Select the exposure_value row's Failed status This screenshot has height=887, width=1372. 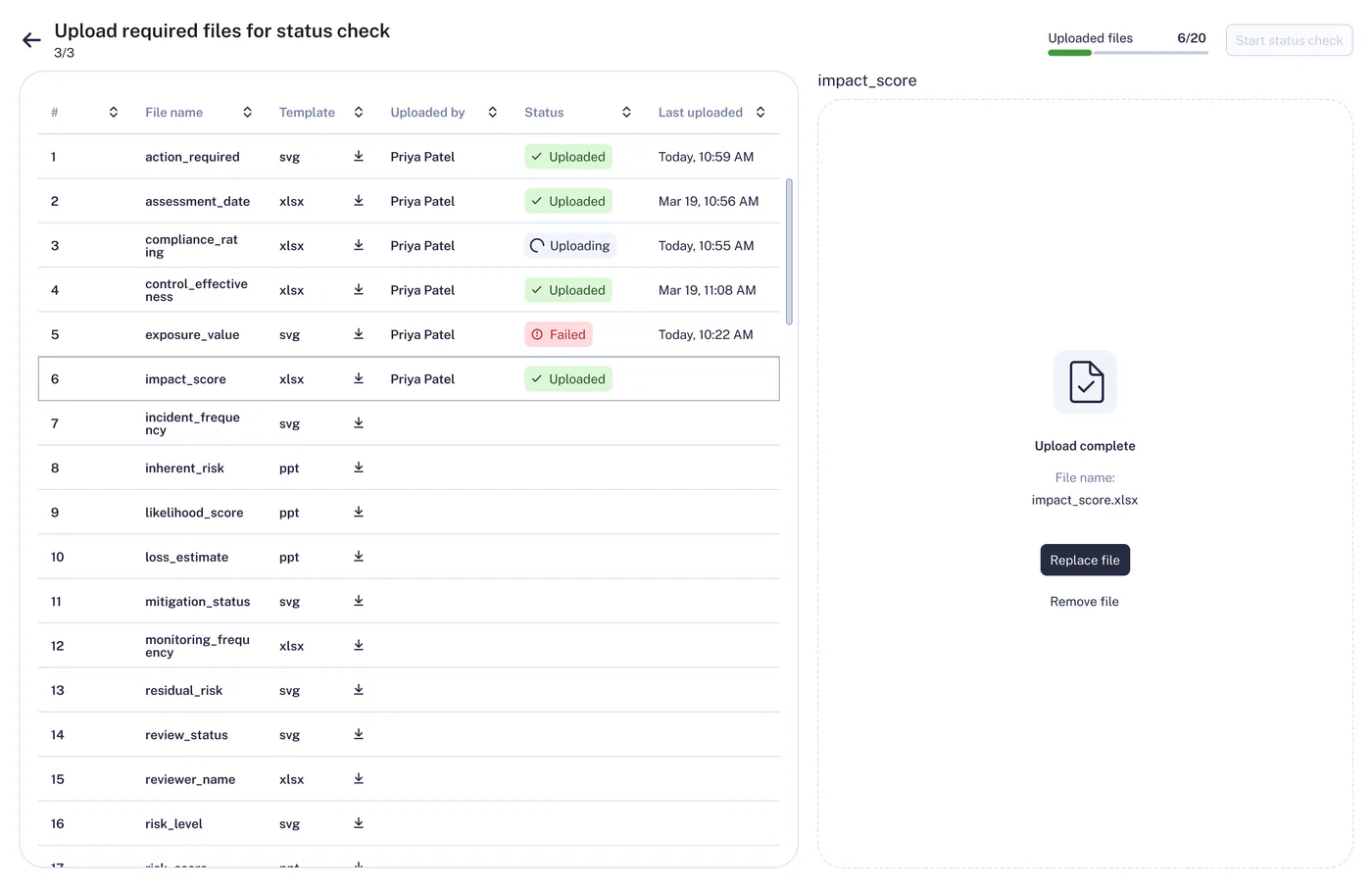tap(559, 334)
